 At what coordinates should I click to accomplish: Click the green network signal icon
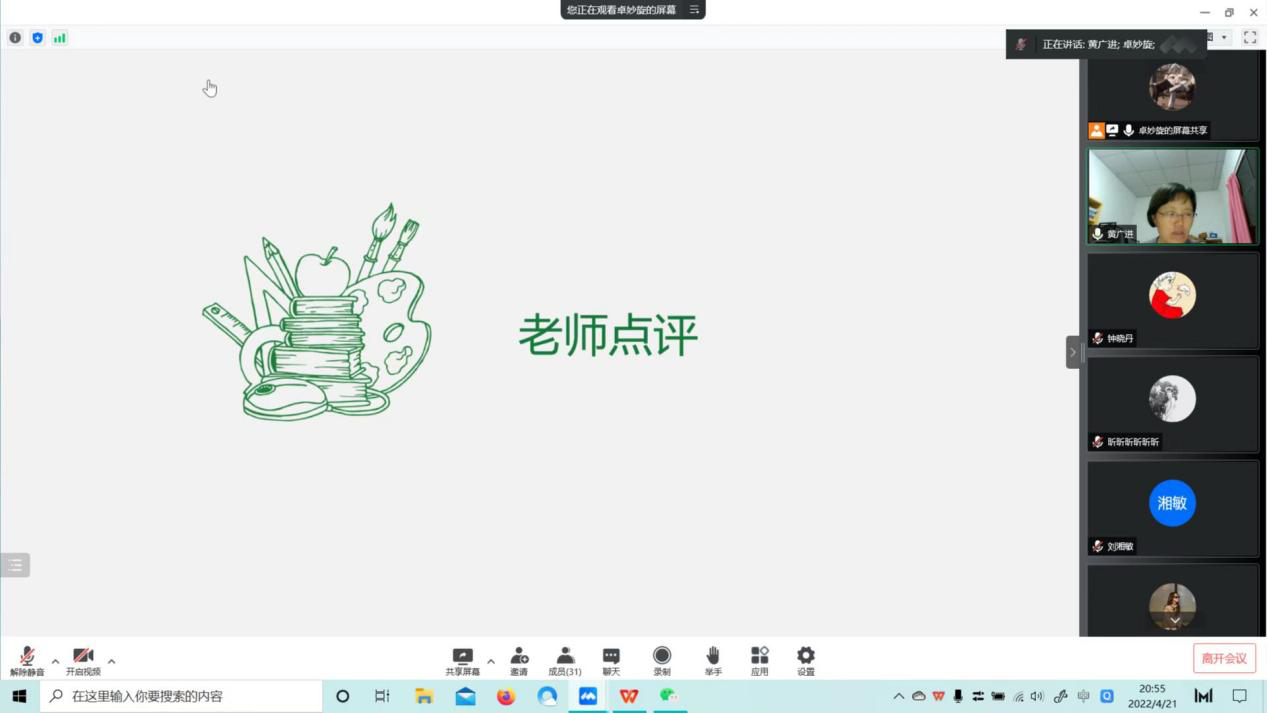60,38
